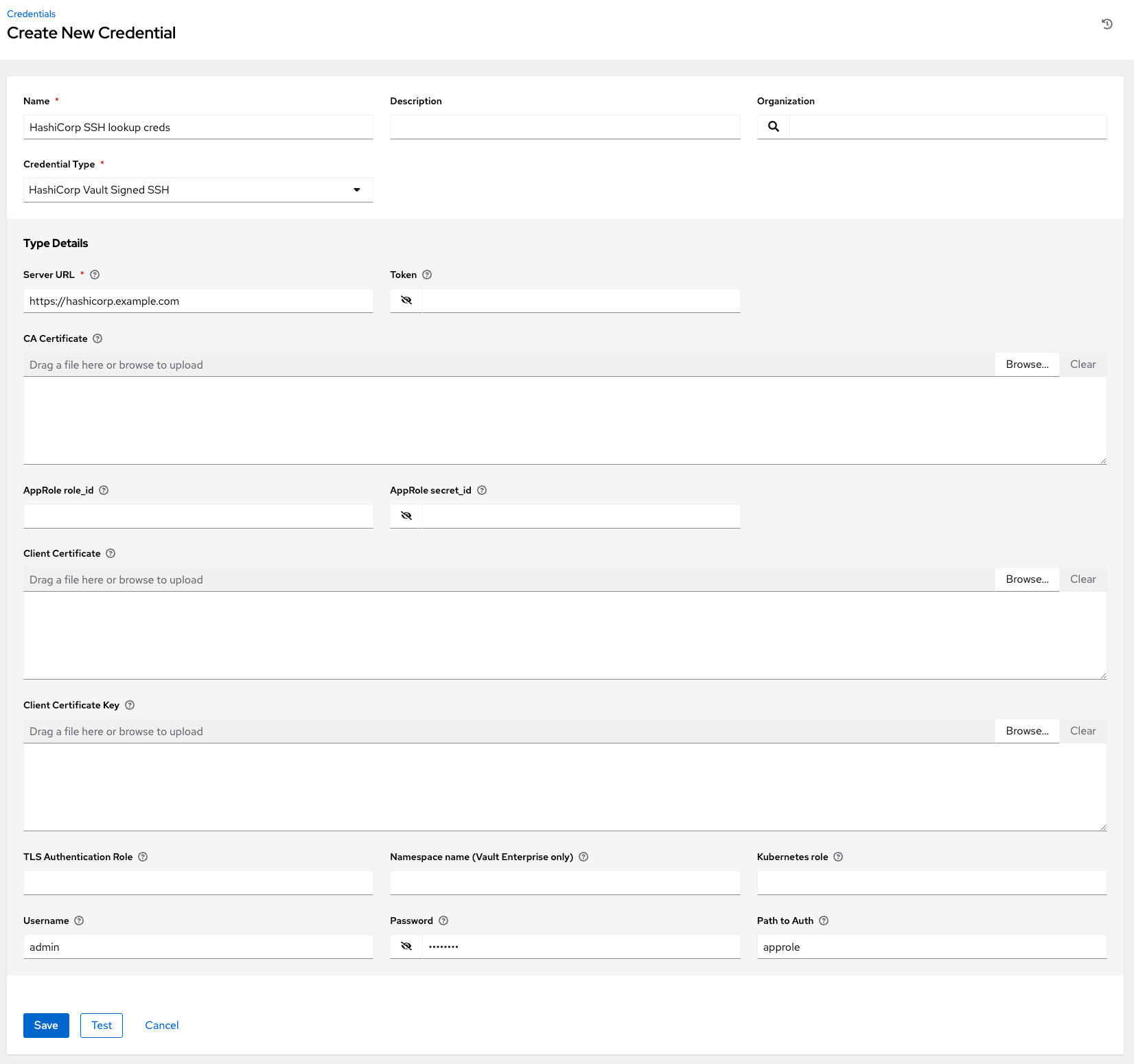
Task: Click the Test button
Action: pos(101,1025)
